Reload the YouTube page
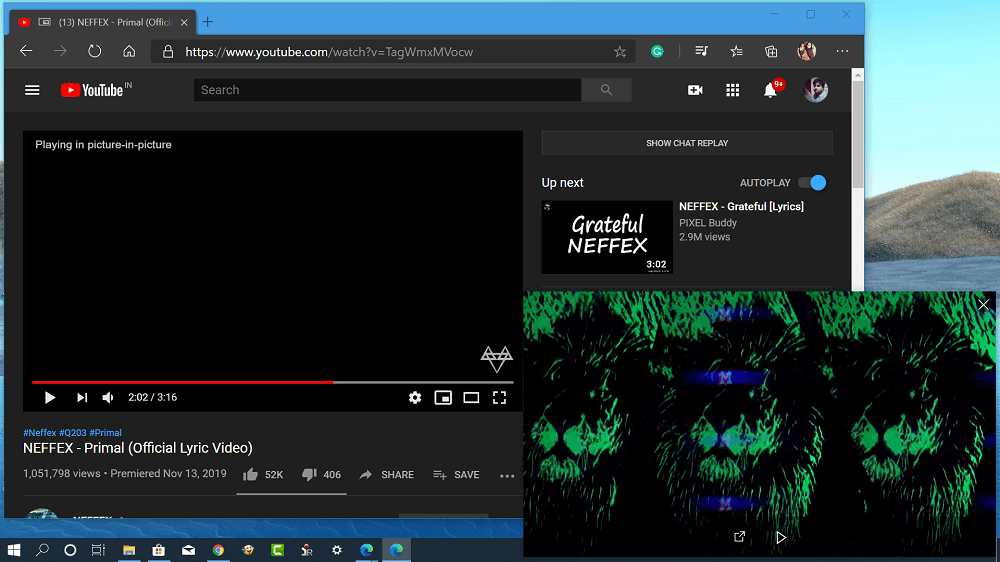 [94, 51]
